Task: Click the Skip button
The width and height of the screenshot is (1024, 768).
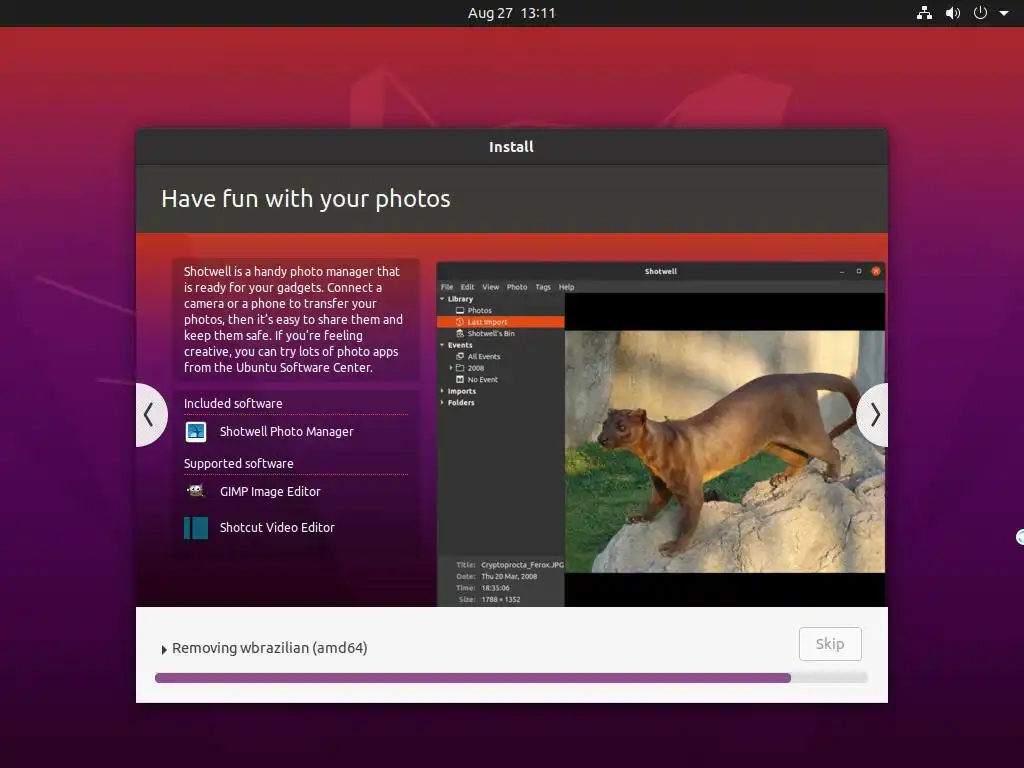Action: point(830,644)
